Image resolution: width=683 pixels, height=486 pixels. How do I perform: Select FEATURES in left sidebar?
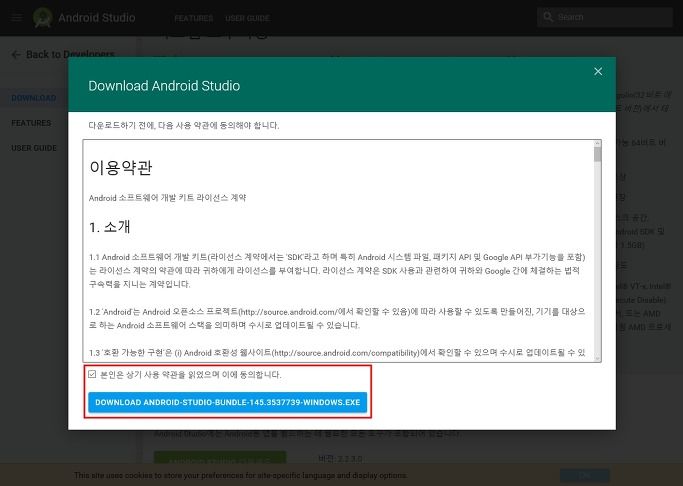coord(31,123)
